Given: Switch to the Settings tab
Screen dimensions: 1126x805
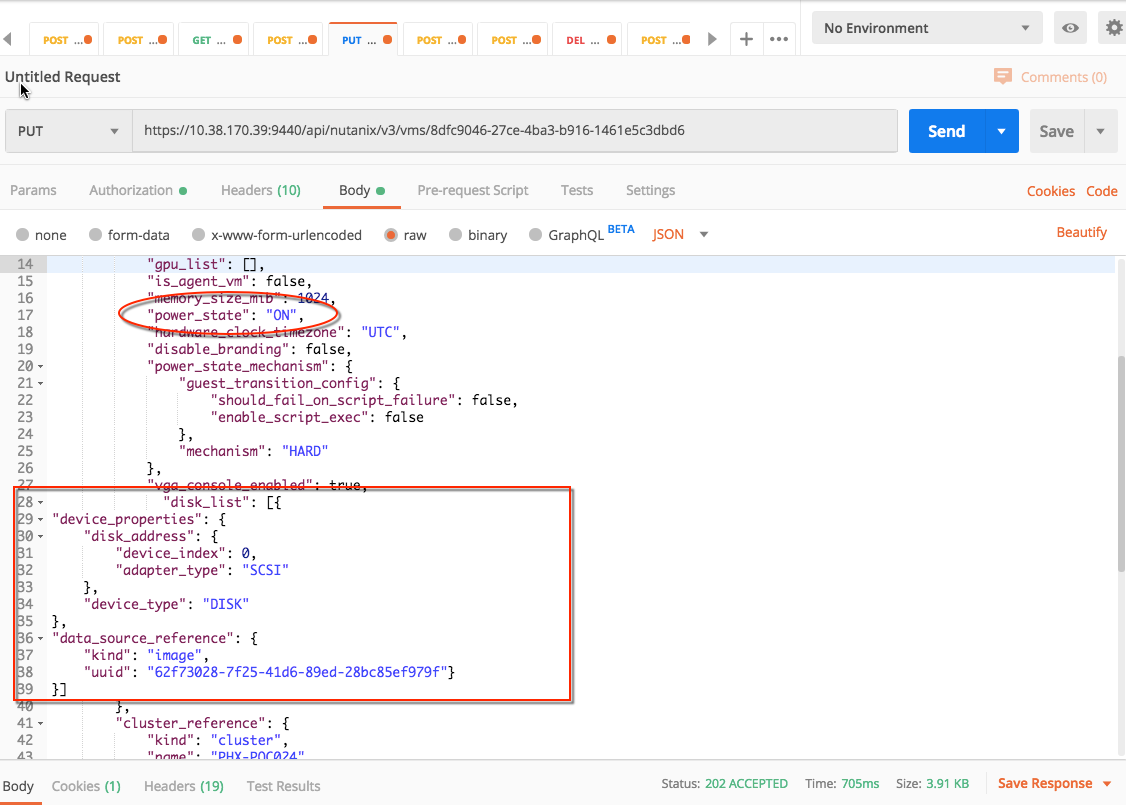Looking at the screenshot, I should pos(650,190).
